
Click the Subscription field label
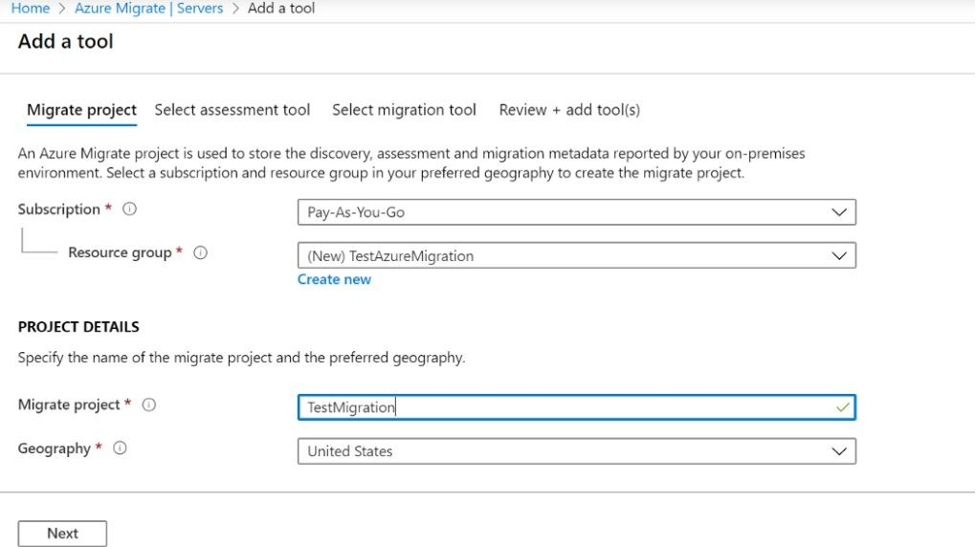[x=59, y=209]
